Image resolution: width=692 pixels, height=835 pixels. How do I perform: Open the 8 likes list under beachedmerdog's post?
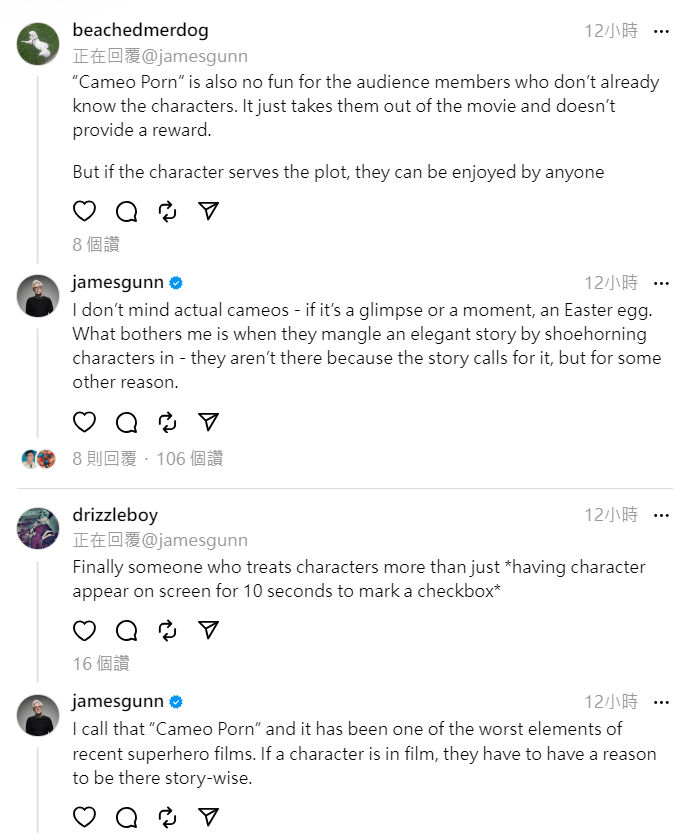coord(96,244)
